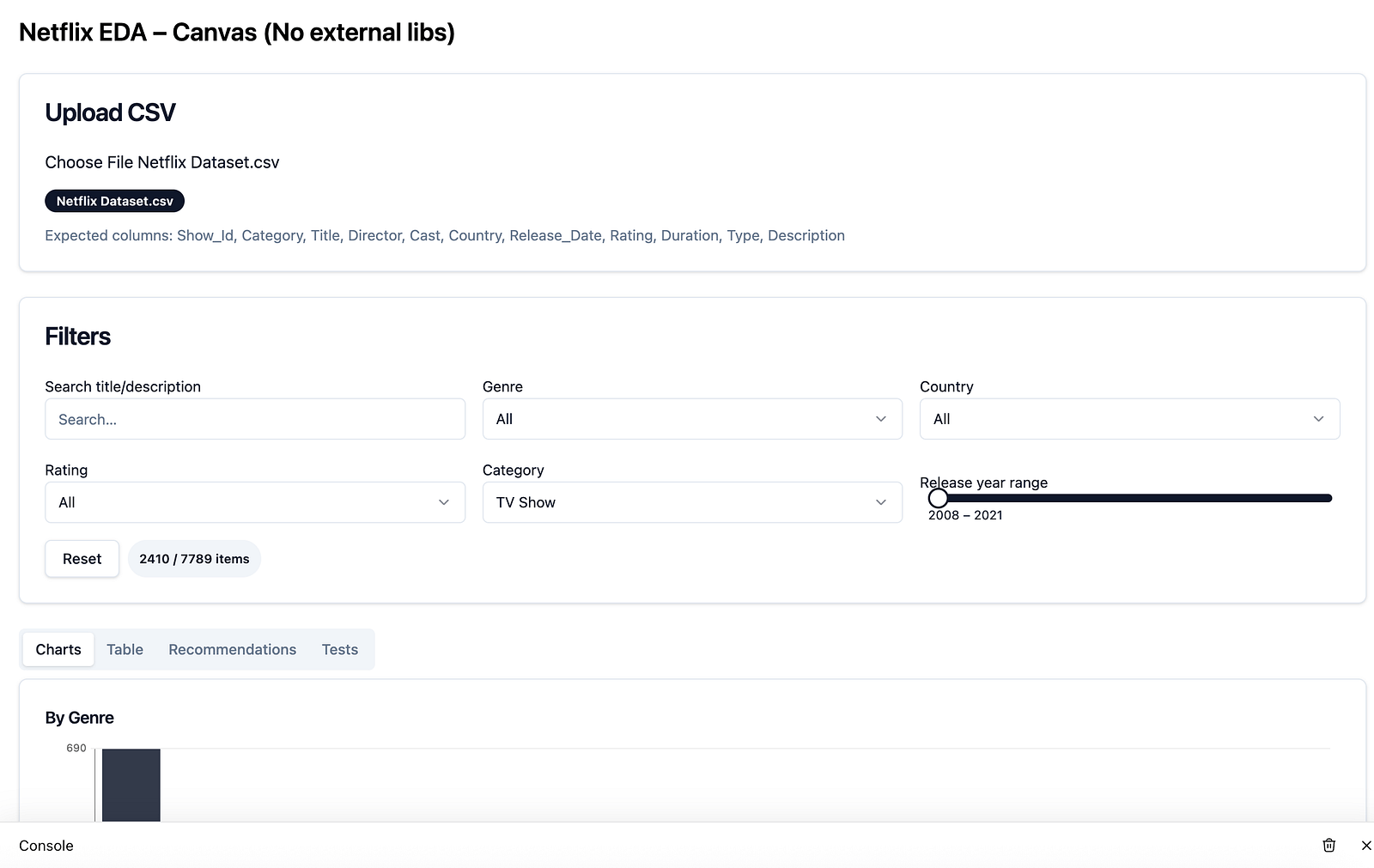Click the By Genre chart heading
The image size is (1374, 868).
coord(79,718)
